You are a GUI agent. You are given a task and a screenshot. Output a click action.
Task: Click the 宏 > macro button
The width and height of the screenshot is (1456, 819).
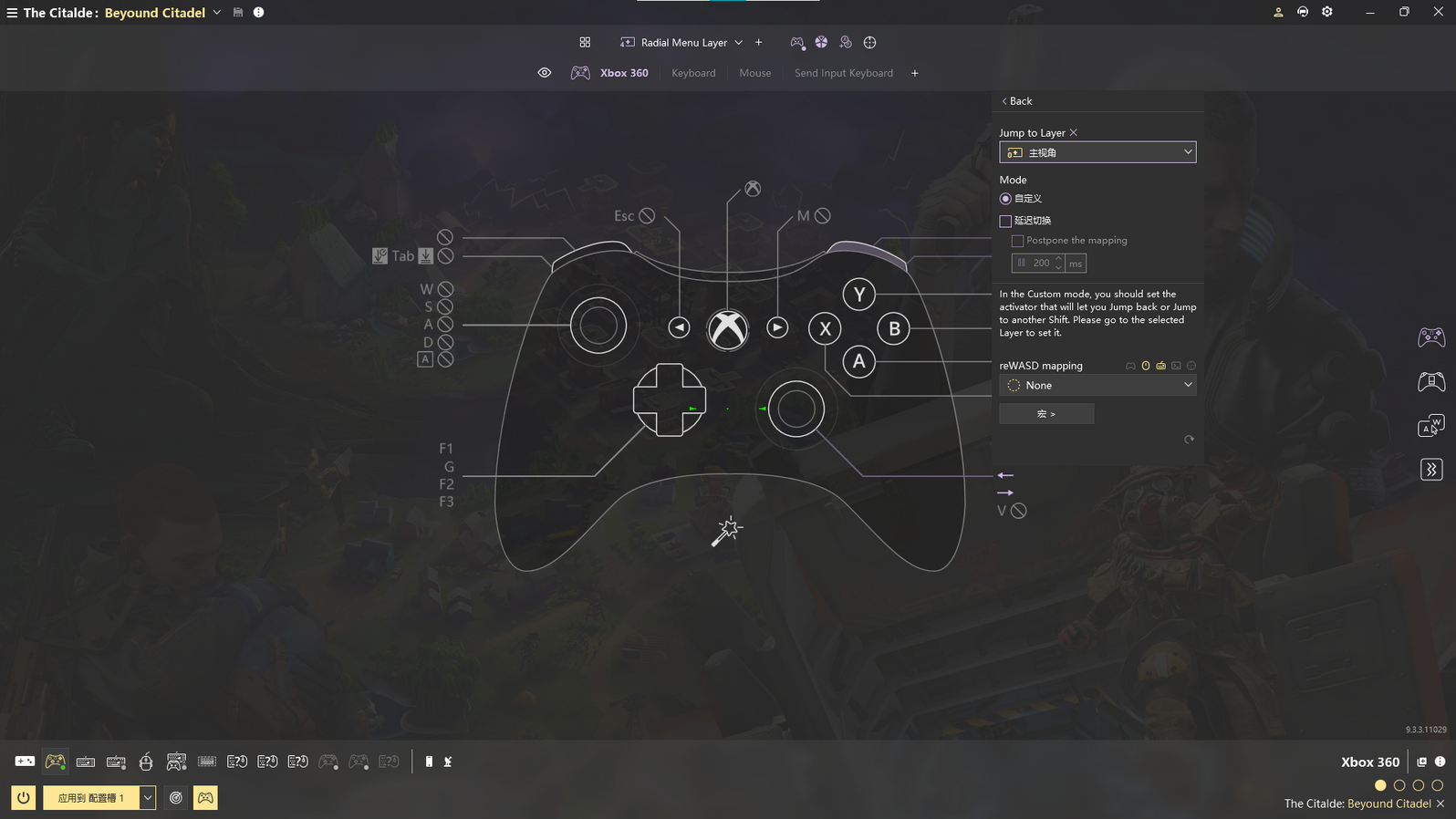(1045, 414)
